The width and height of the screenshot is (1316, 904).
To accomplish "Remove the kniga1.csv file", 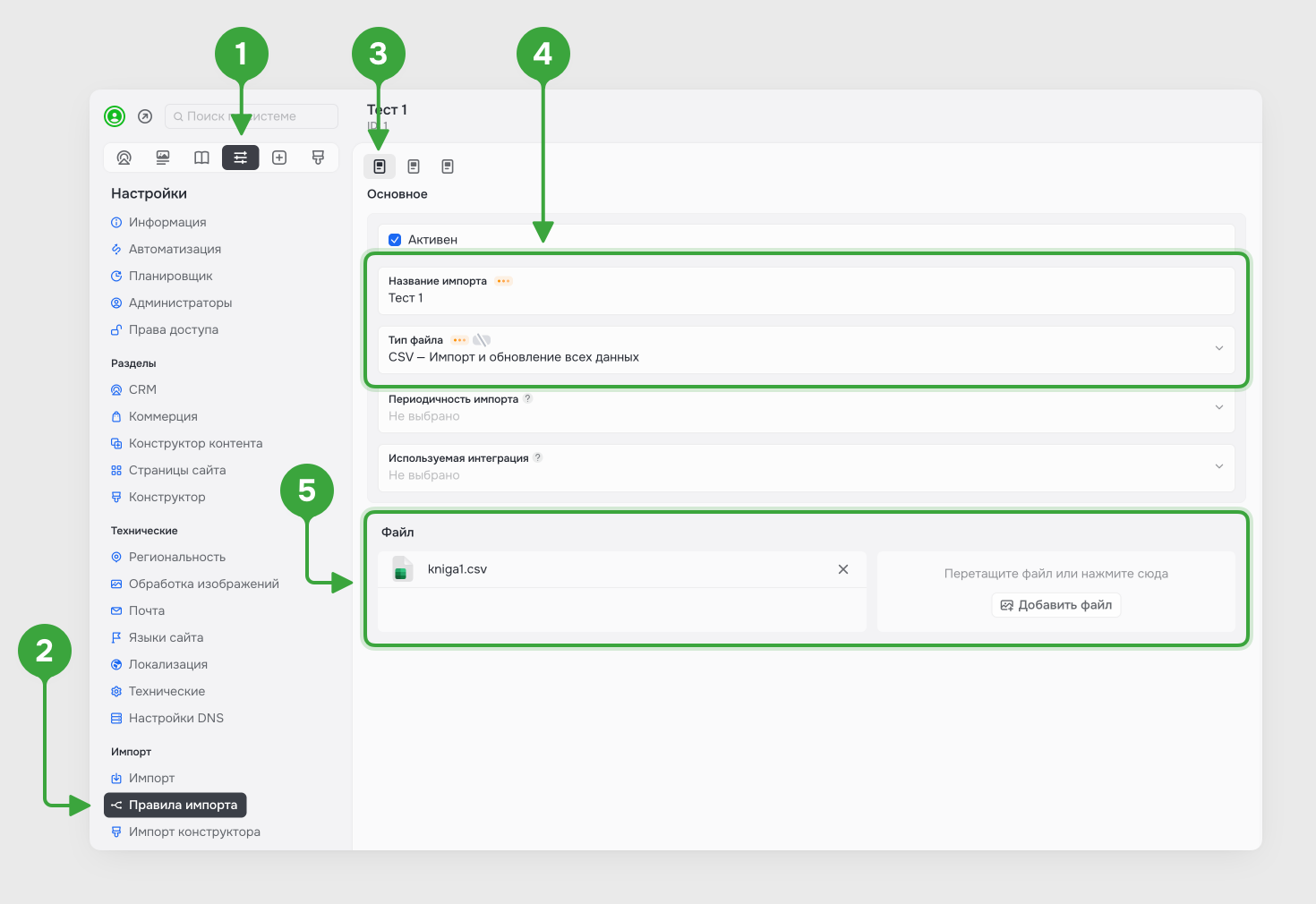I will (842, 569).
